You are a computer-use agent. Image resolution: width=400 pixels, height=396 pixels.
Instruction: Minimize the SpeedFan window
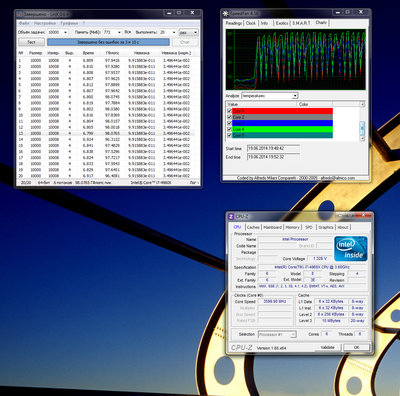[338, 12]
